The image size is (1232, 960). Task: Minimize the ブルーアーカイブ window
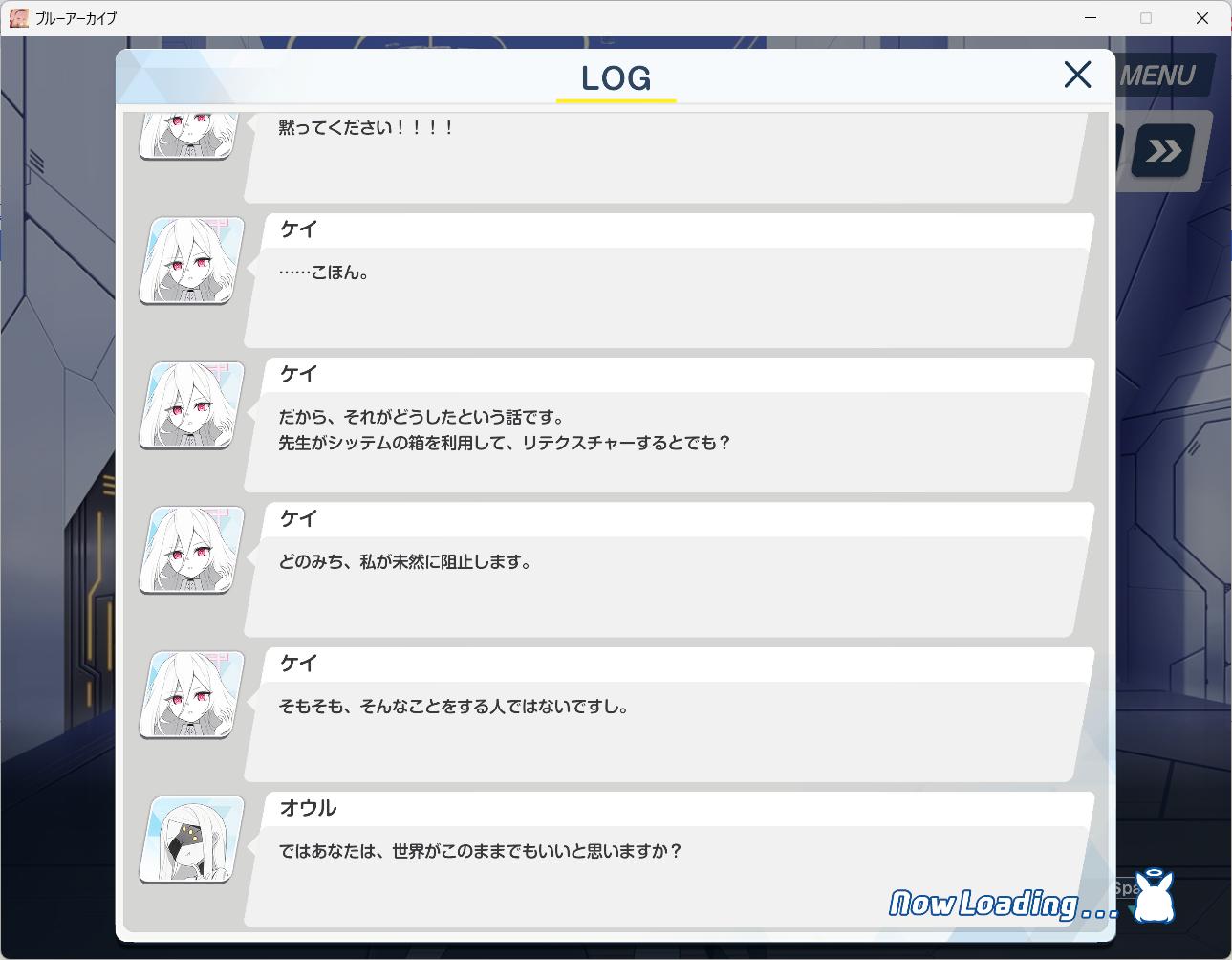click(x=1091, y=18)
